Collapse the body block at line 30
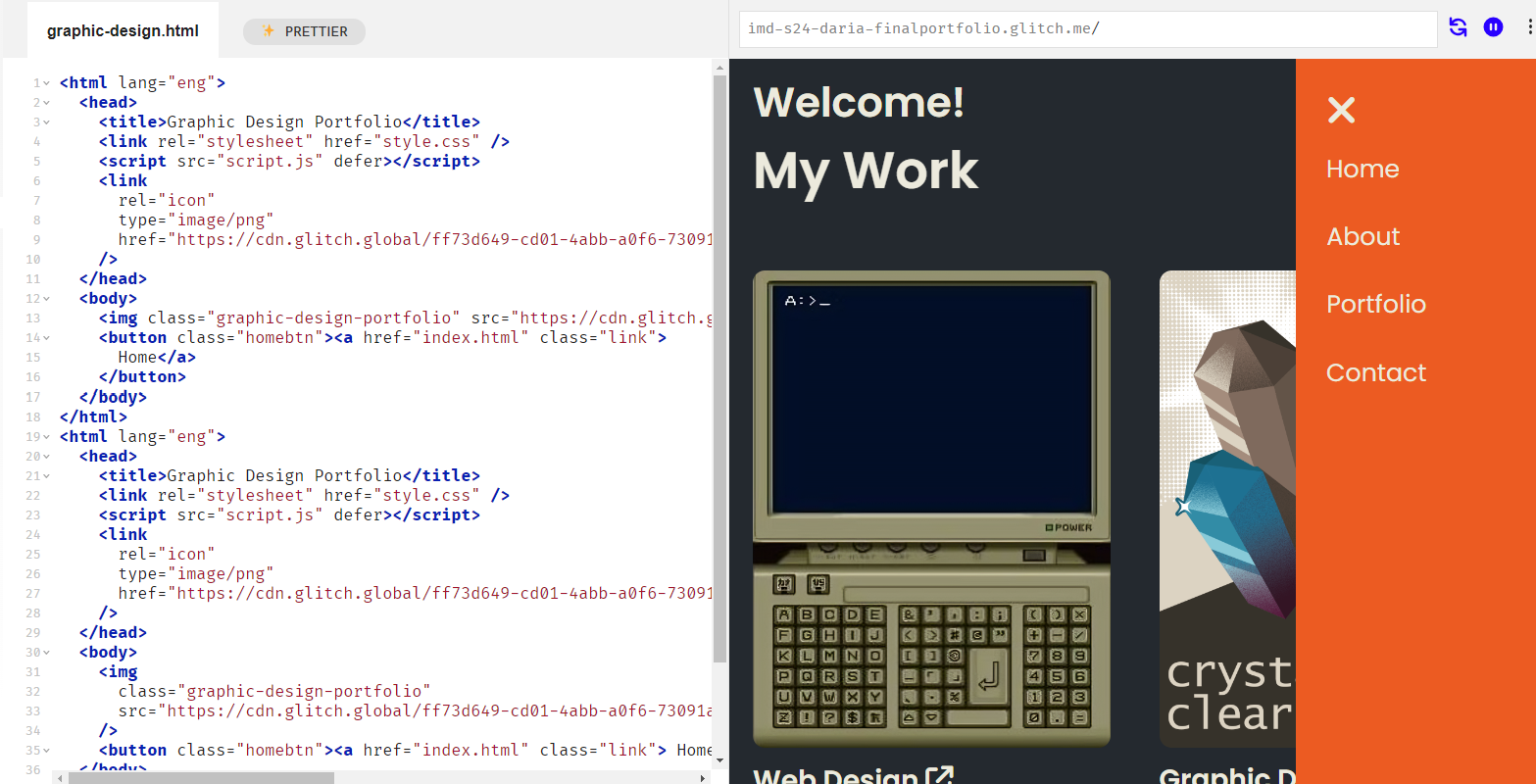The width and height of the screenshot is (1536, 784). (47, 653)
